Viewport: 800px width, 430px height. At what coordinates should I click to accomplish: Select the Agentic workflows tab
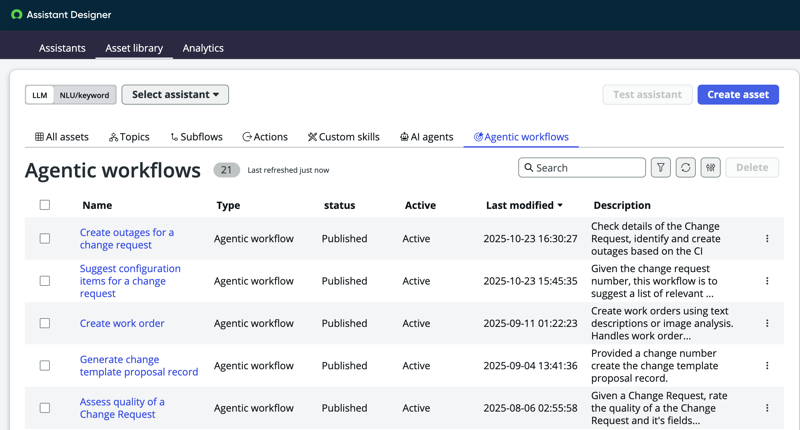pyautogui.click(x=521, y=137)
